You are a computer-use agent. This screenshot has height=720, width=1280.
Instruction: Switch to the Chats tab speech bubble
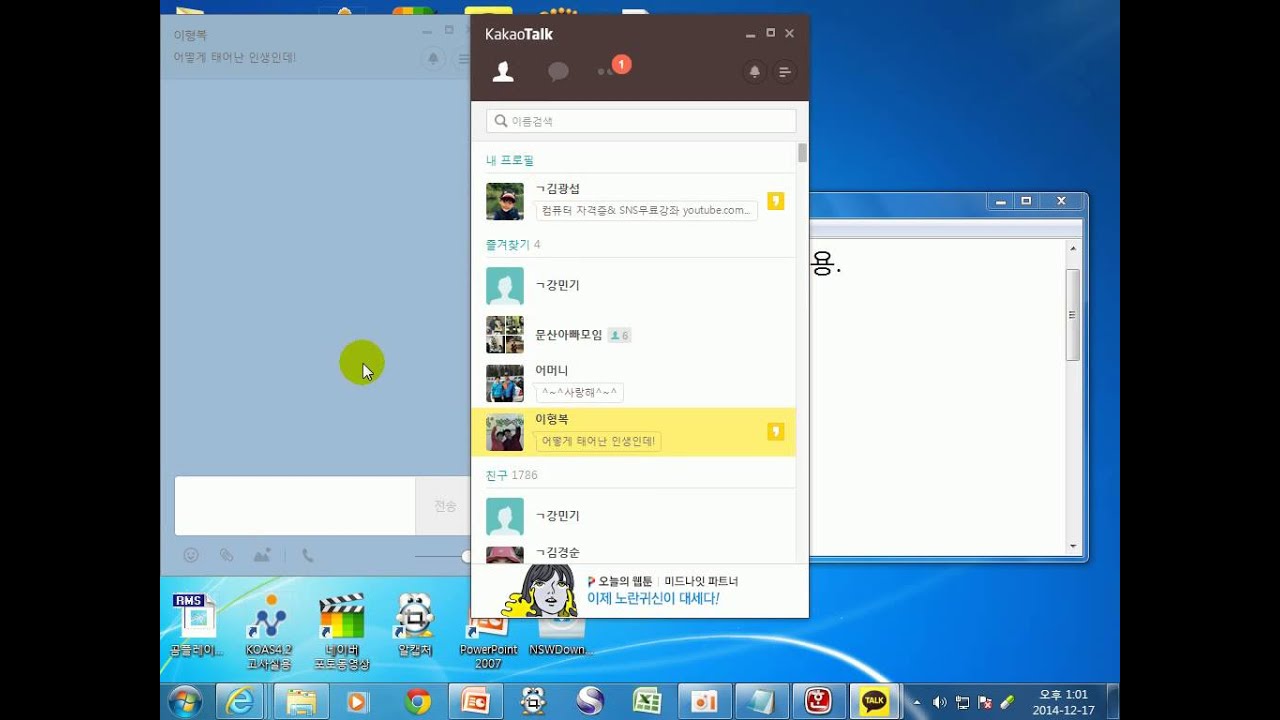coord(558,72)
